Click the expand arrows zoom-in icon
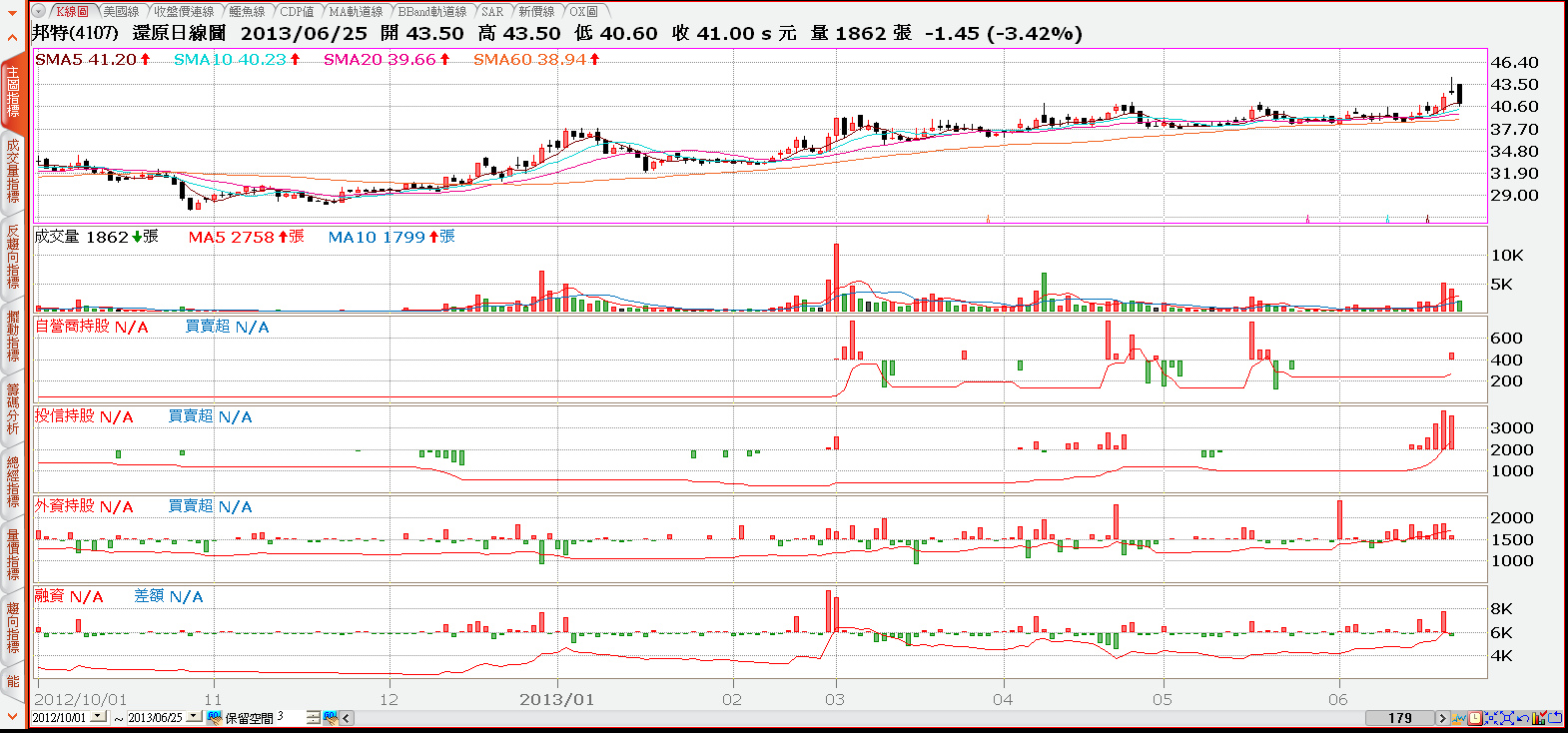1568x733 pixels. click(1507, 717)
